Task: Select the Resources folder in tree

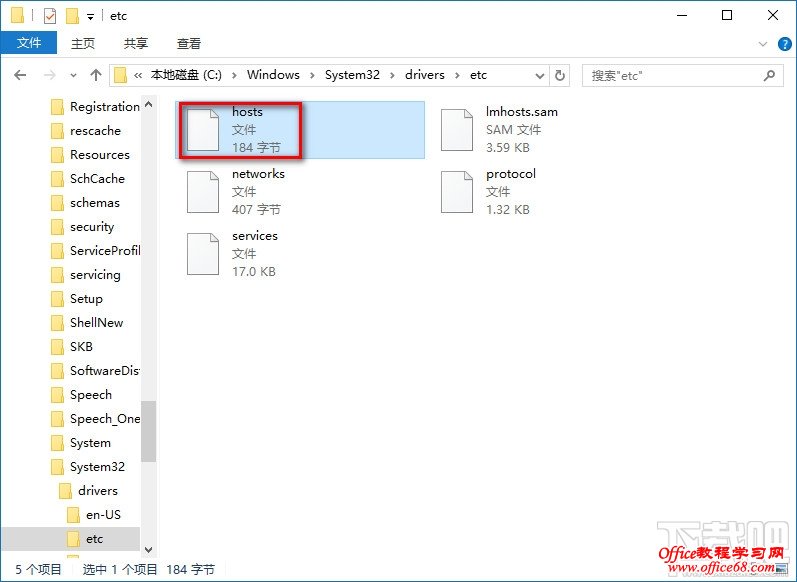Action: click(x=90, y=155)
